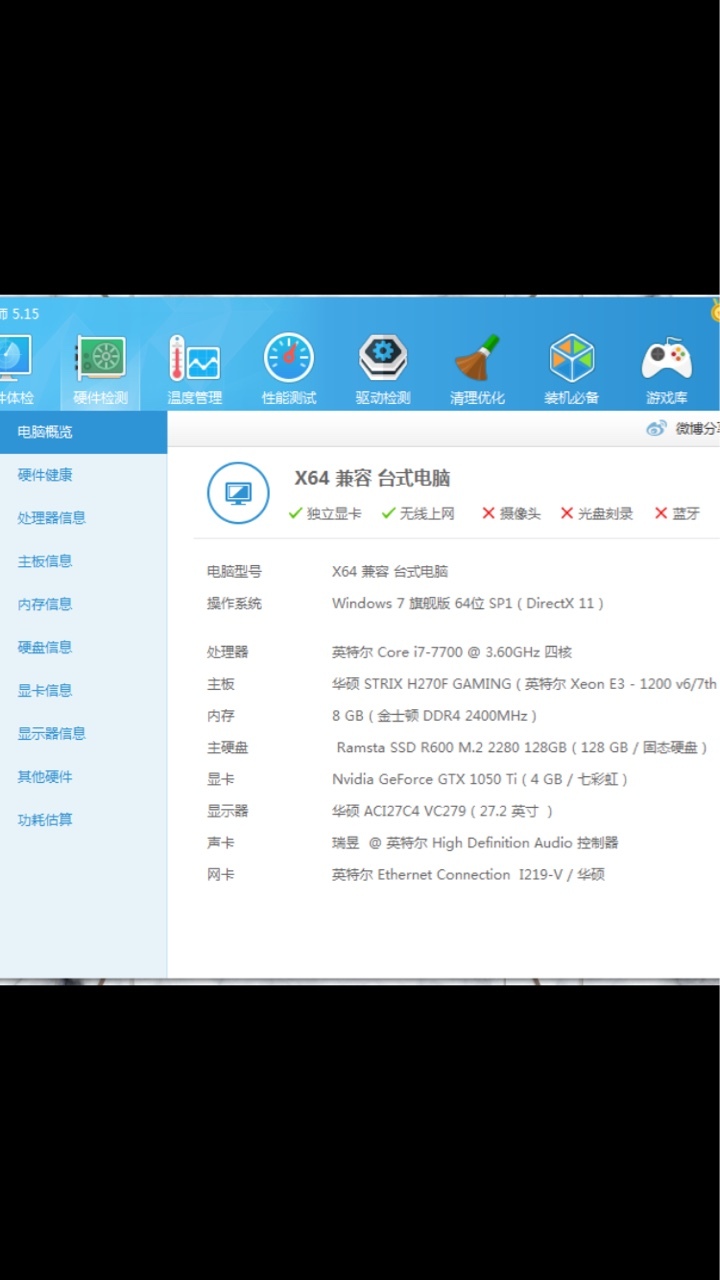Click the X64 兼容 台式电脑 heading

pos(372,478)
